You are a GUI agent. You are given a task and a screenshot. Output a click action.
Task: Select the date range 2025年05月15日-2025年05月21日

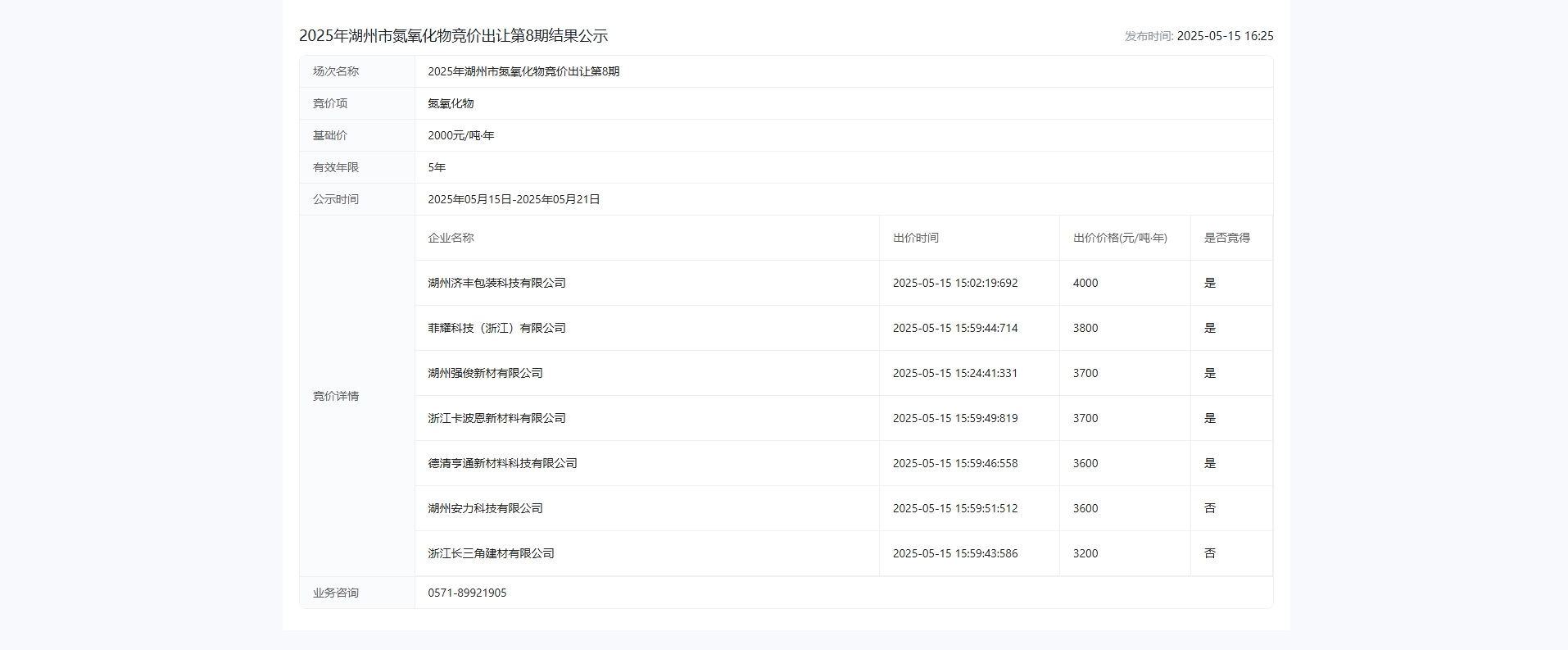tap(514, 199)
